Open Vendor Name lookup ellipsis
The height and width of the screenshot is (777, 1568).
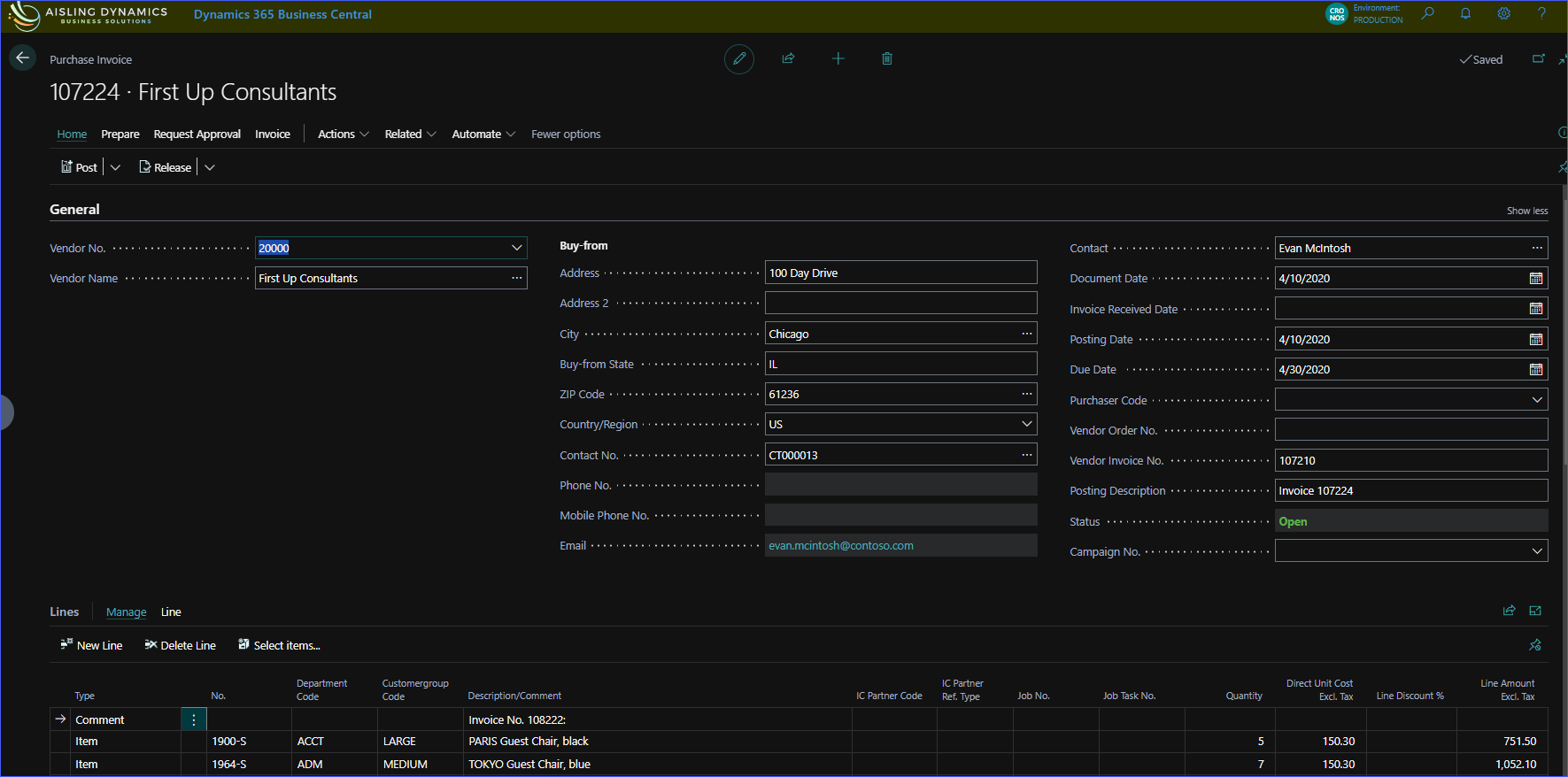pyautogui.click(x=516, y=278)
